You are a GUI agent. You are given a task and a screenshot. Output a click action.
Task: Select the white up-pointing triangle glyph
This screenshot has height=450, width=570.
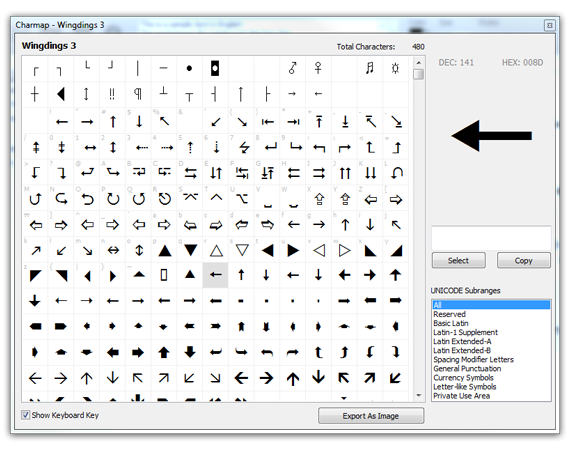click(216, 250)
